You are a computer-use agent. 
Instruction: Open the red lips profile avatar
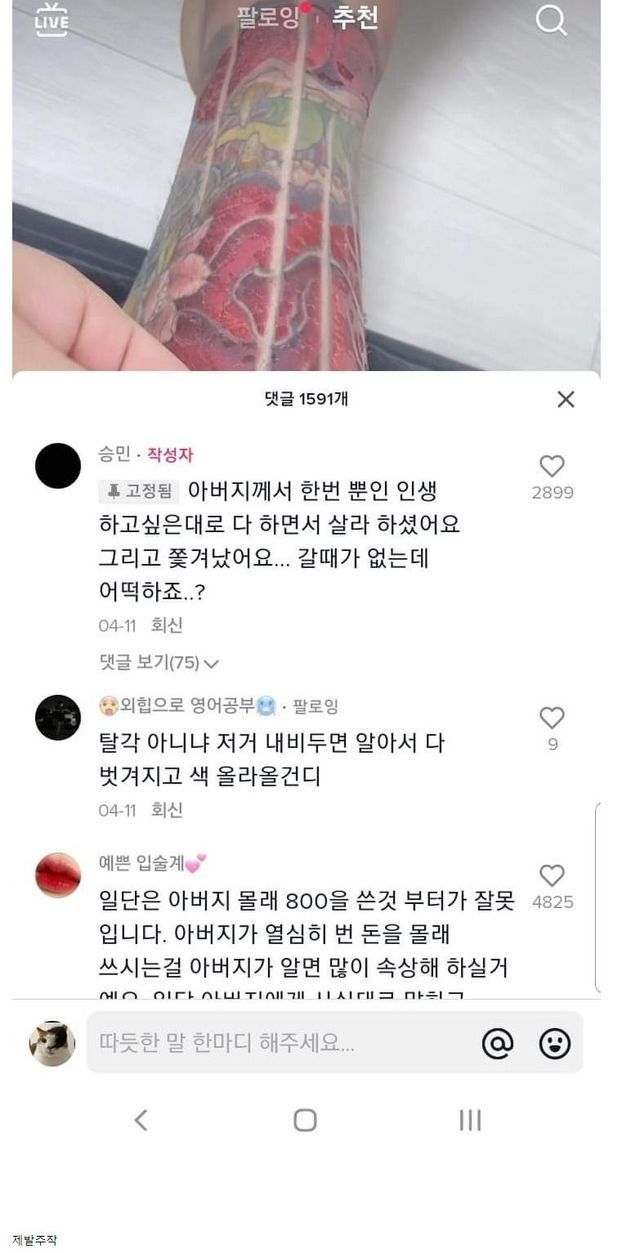tap(58, 875)
